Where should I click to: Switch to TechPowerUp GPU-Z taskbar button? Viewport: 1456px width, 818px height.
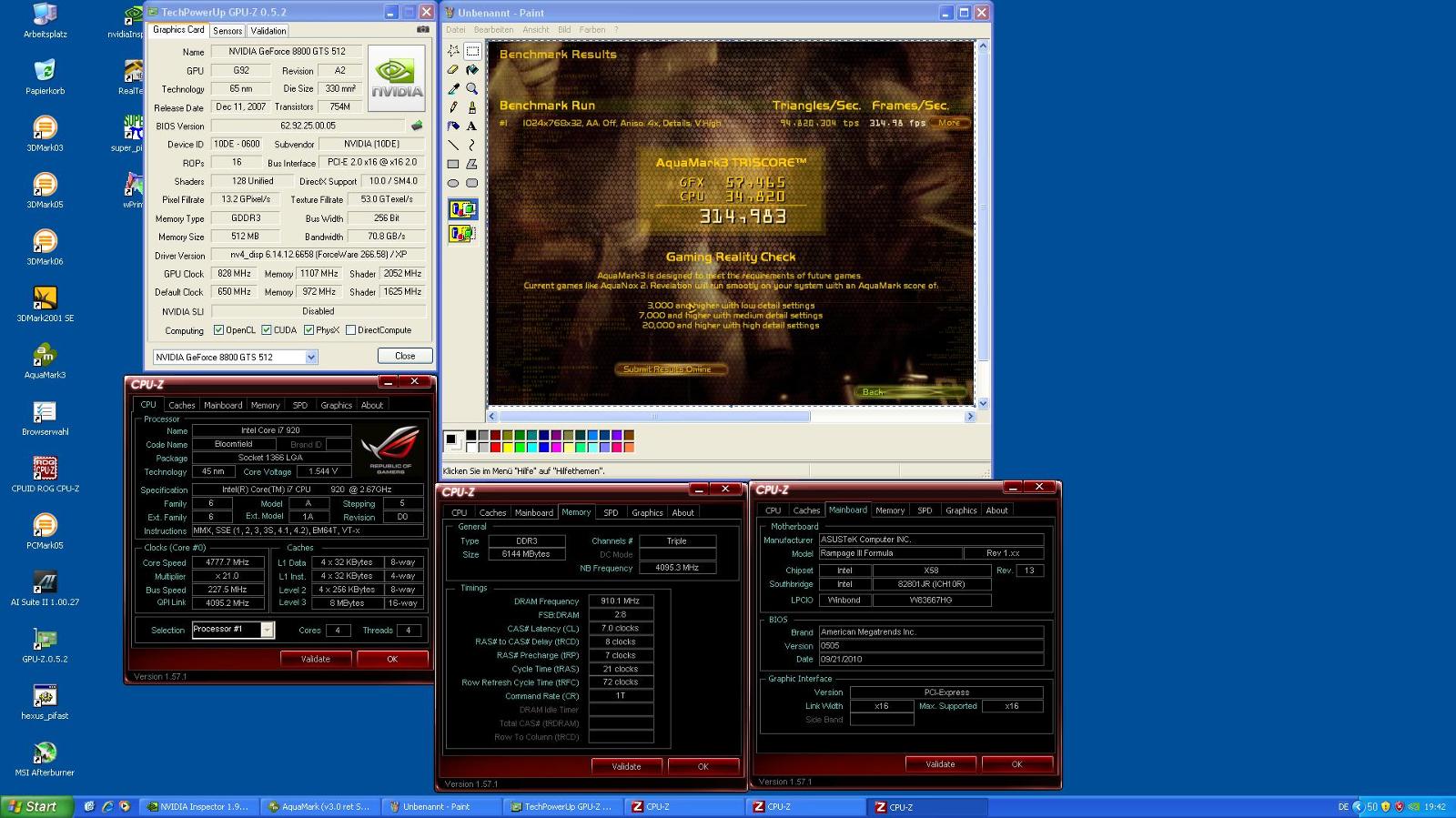(561, 807)
